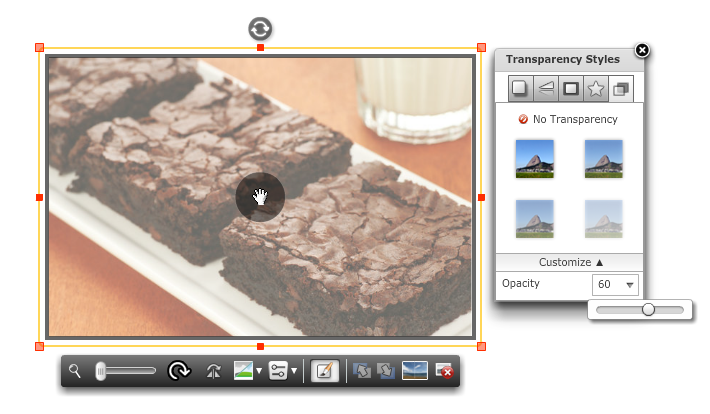The image size is (710, 414).
Task: Choose the fully opaque mountain thumbnail
Action: point(535,159)
